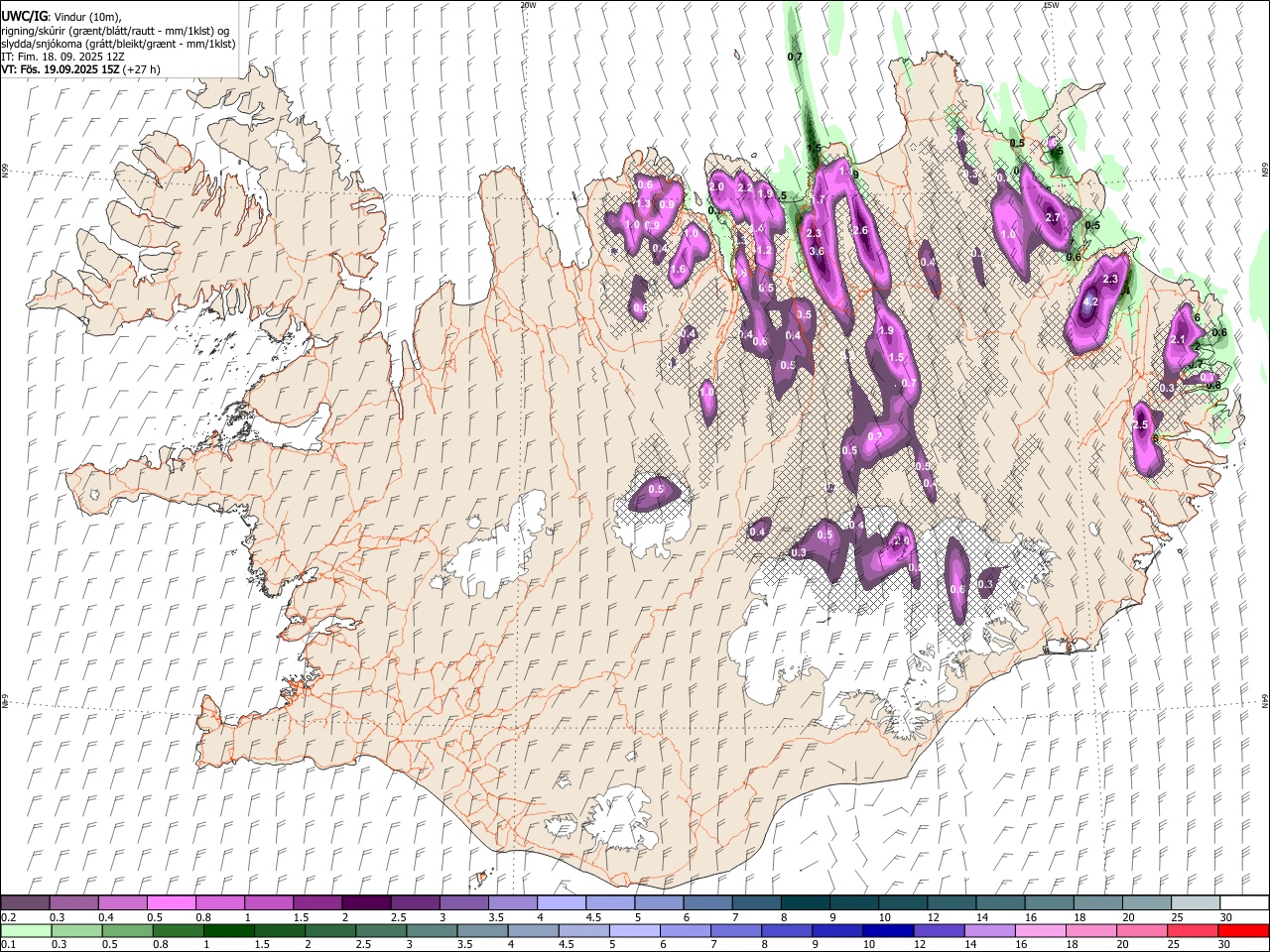Click the '0.1' label in the bottom legend row
Viewport: 1270px width, 952px height.
(9, 945)
